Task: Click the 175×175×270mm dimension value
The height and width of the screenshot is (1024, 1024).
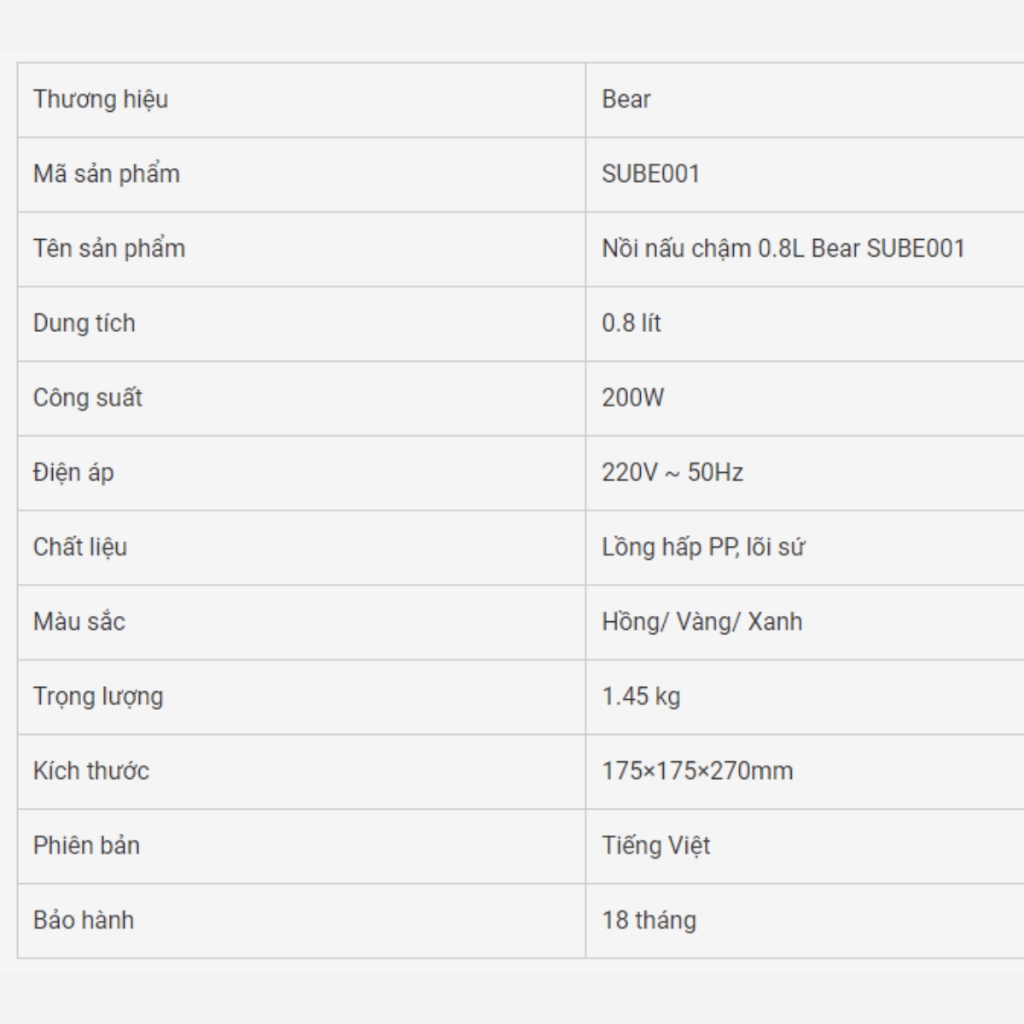Action: (x=697, y=771)
